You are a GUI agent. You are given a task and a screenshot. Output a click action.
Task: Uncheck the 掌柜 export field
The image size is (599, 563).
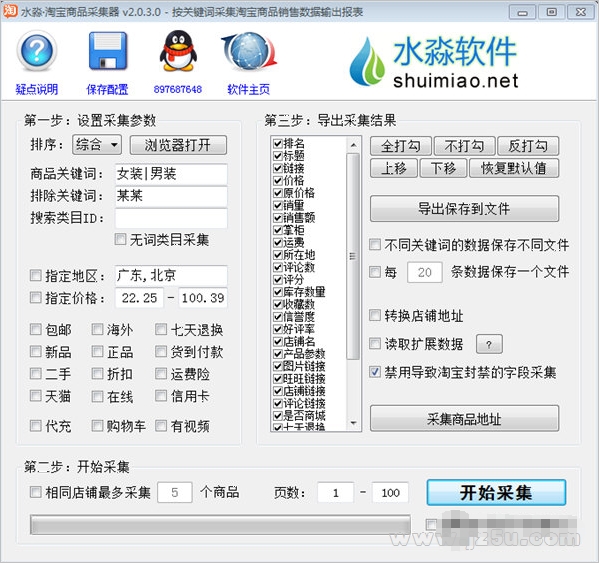pyautogui.click(x=278, y=230)
